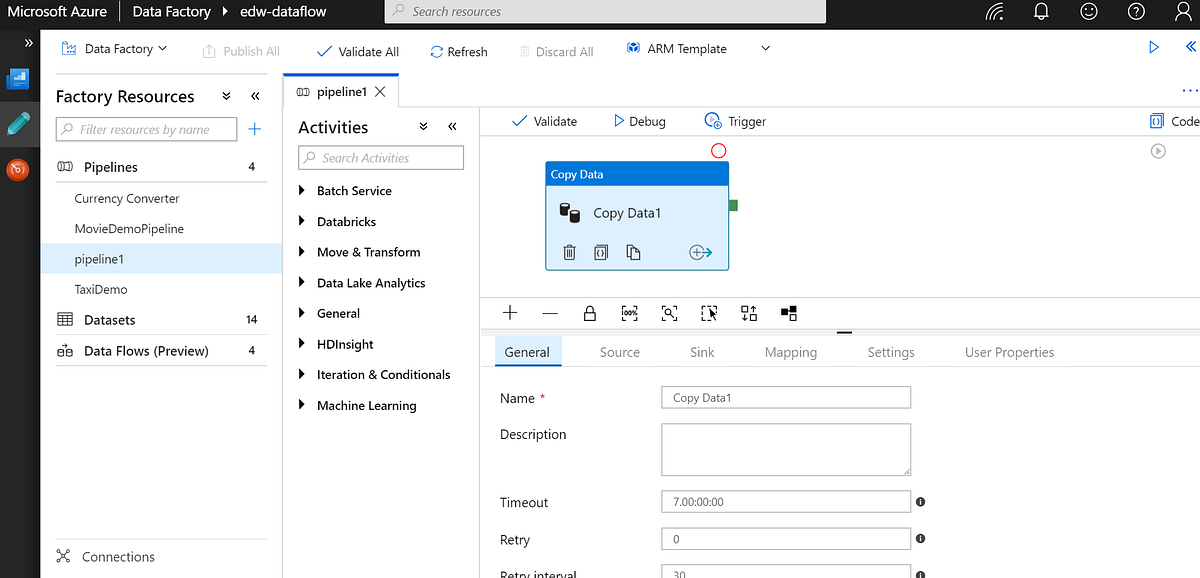Click Validate All in the toolbar
This screenshot has width=1200, height=578.
356,51
